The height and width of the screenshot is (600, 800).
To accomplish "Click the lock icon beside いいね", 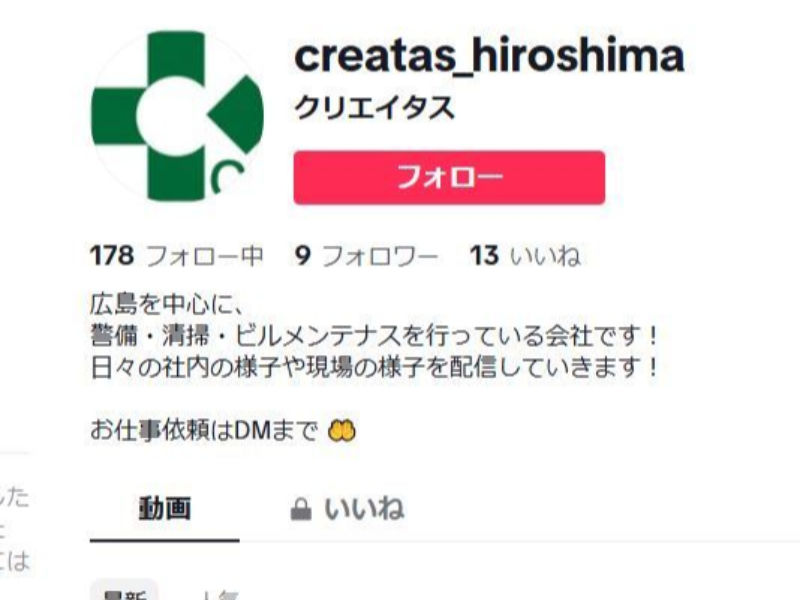I will pos(301,509).
